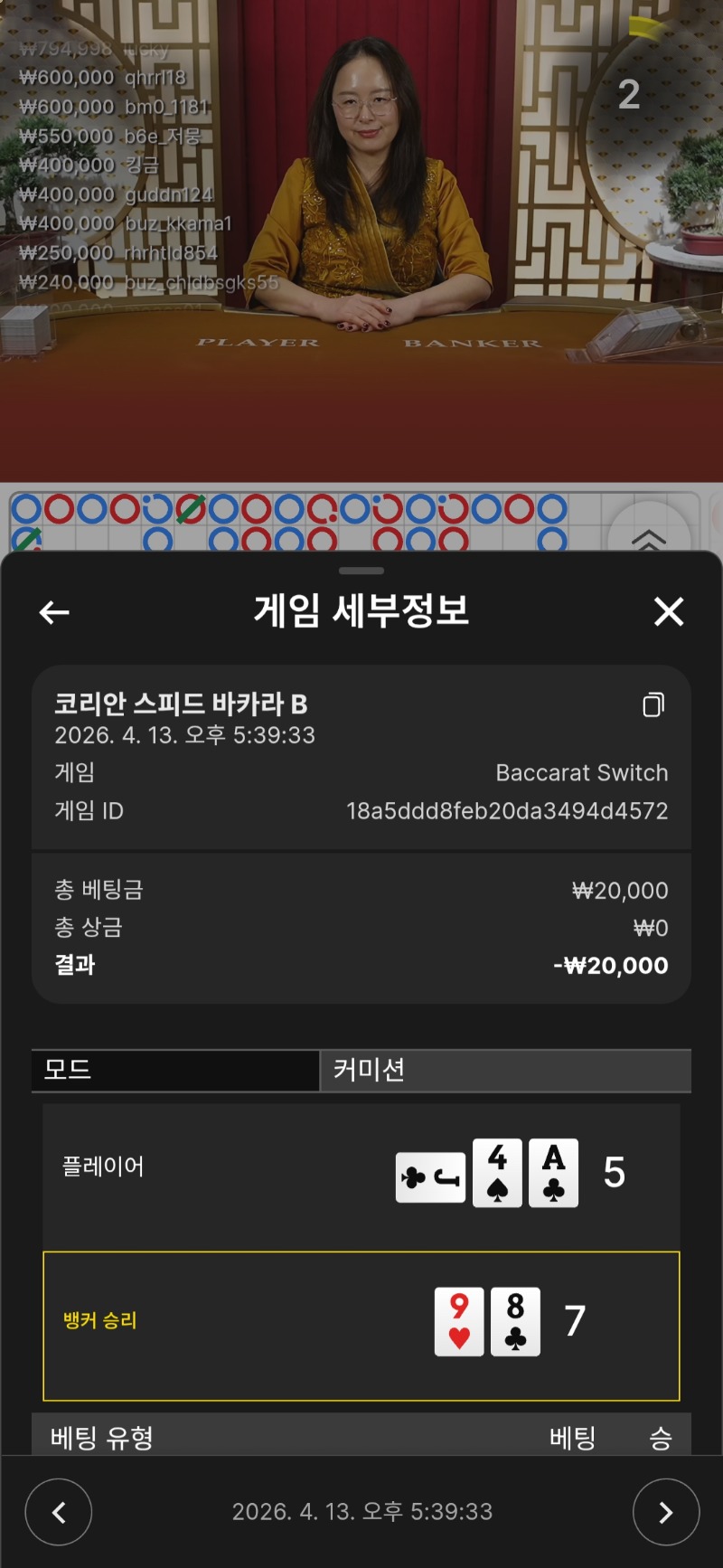Click the 베팅 유형 table header
Image resolution: width=723 pixels, height=1568 pixels.
(x=102, y=1438)
